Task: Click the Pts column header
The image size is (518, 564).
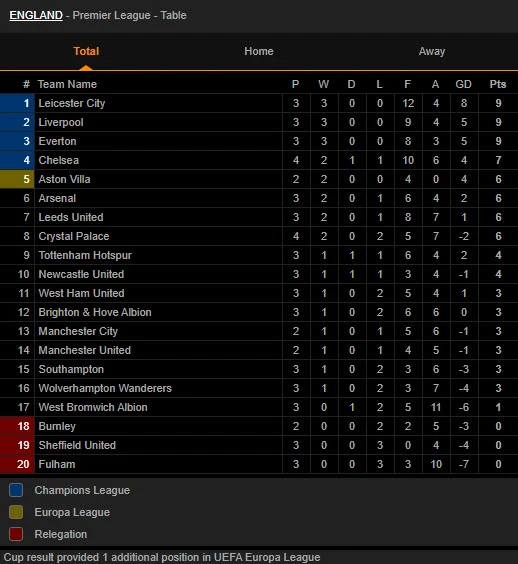Action: coord(498,84)
